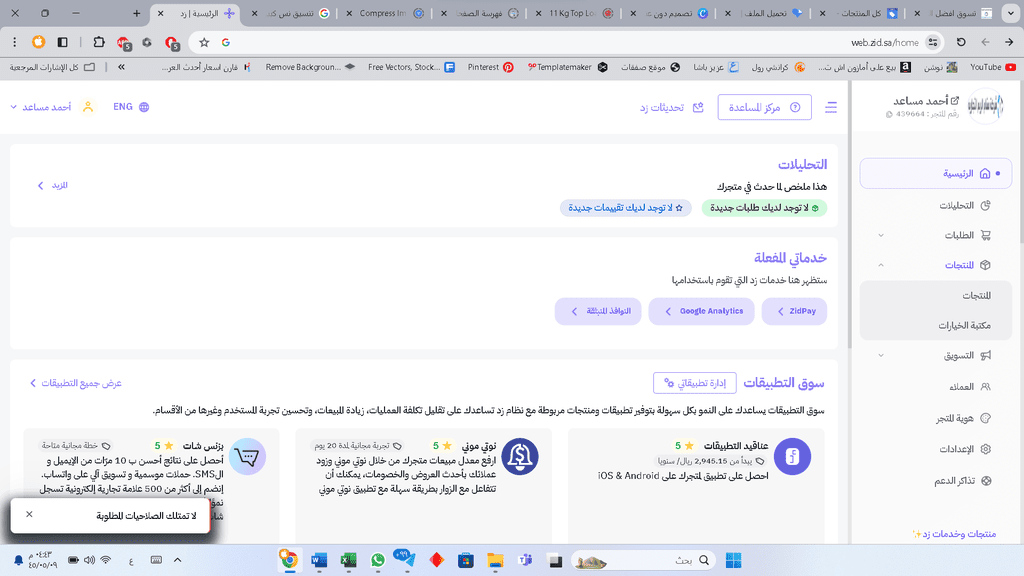1024x576 pixels.
Task: Click the ZidPay service button
Action: 794,312
